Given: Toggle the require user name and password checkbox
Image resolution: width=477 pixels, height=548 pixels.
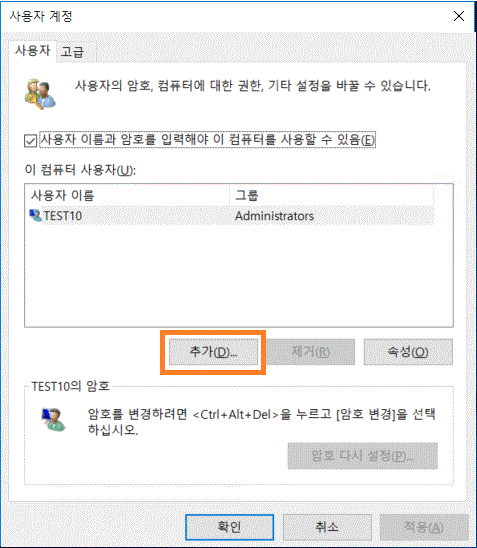Looking at the screenshot, I should pyautogui.click(x=30, y=141).
